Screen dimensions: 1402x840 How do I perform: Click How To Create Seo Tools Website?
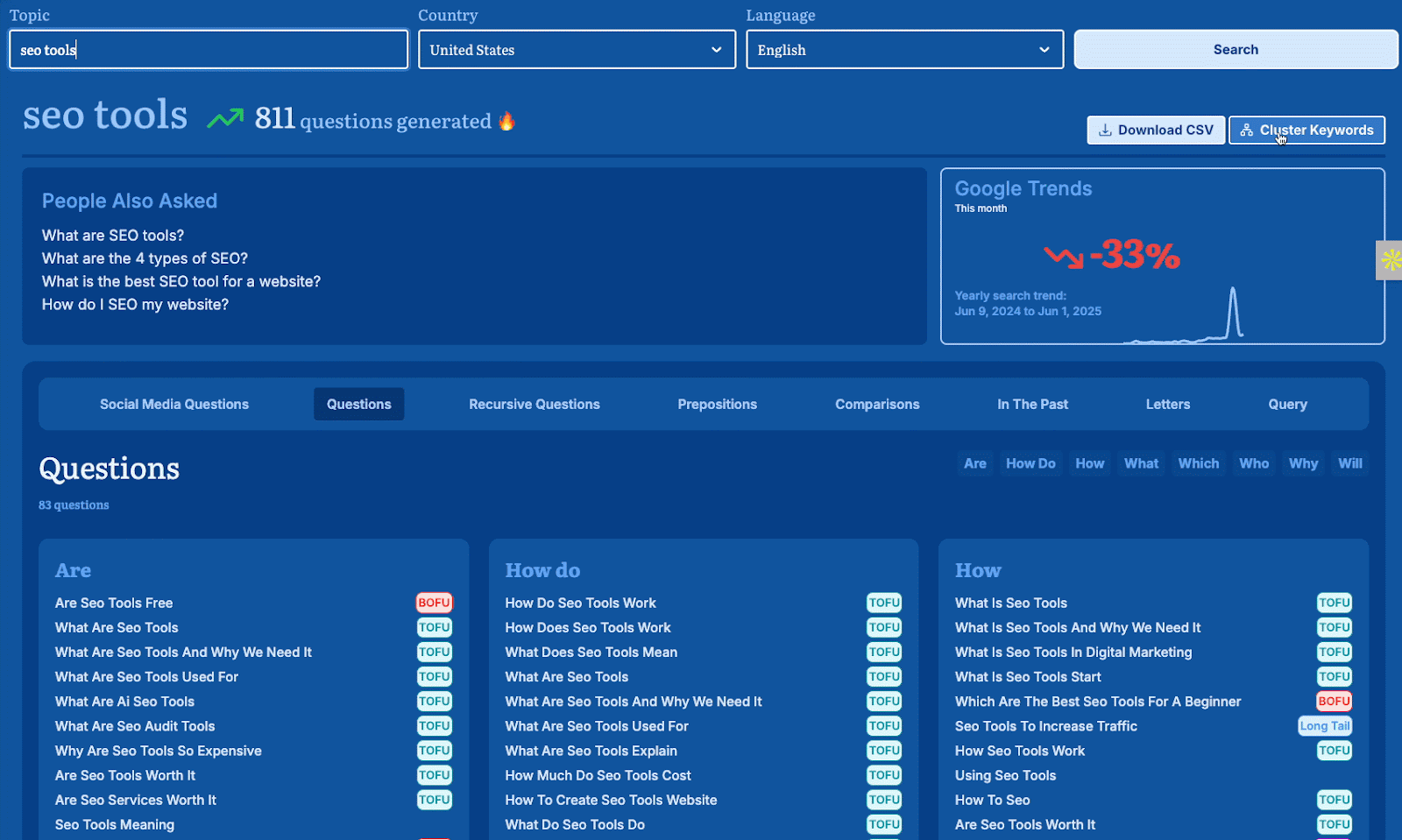[611, 800]
